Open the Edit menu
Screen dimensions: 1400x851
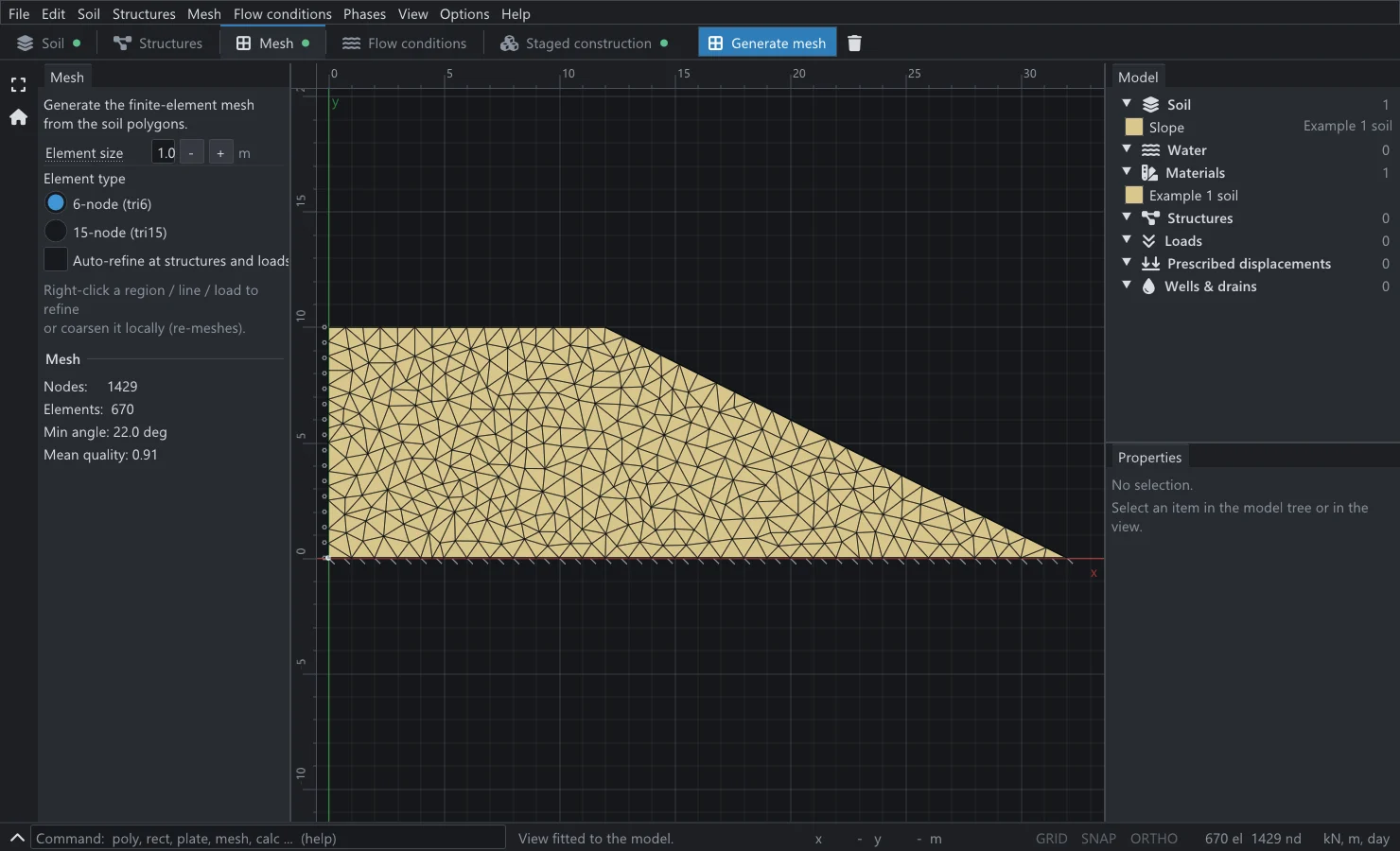[53, 14]
